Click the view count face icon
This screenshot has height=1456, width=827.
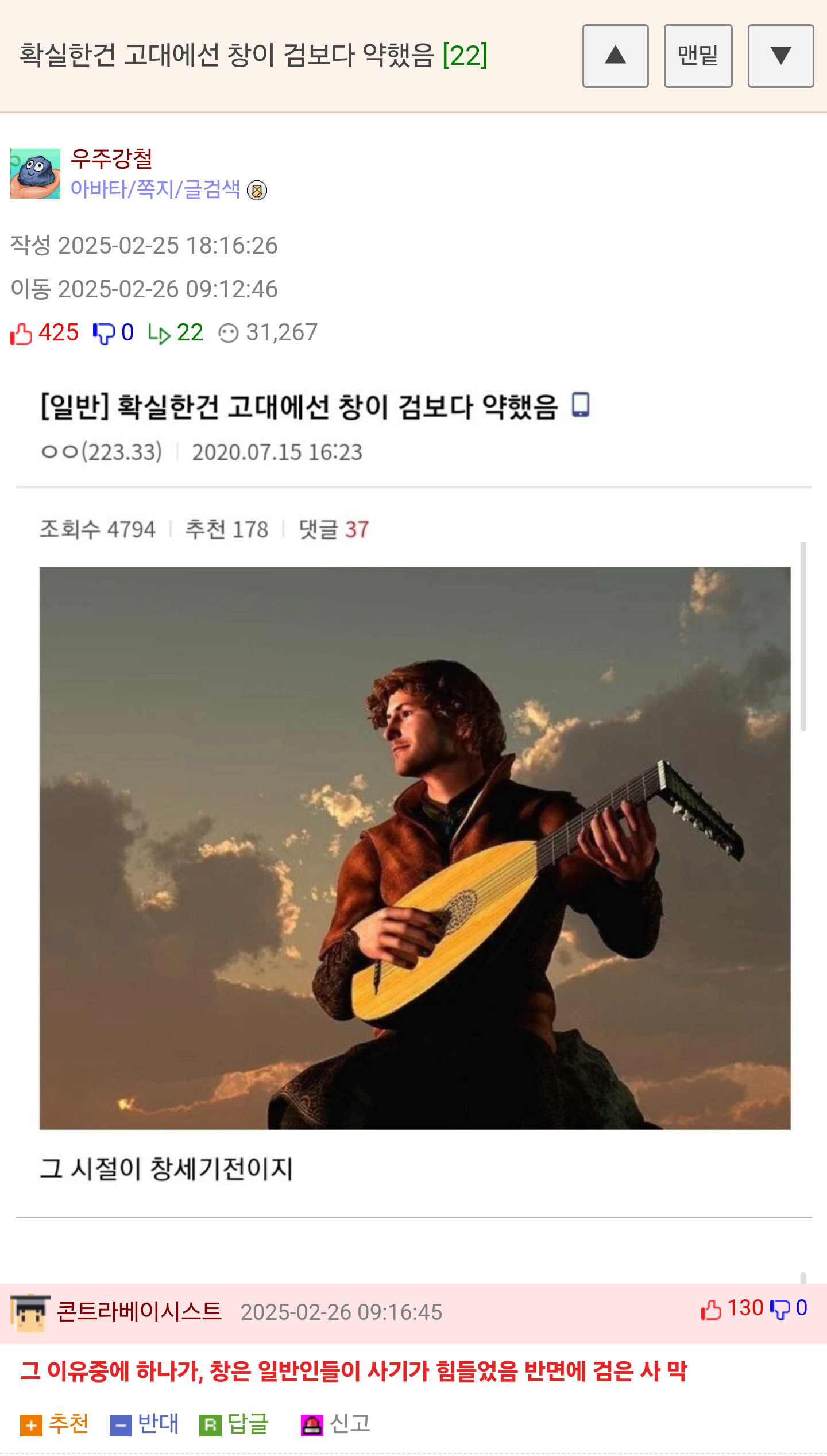(x=229, y=334)
